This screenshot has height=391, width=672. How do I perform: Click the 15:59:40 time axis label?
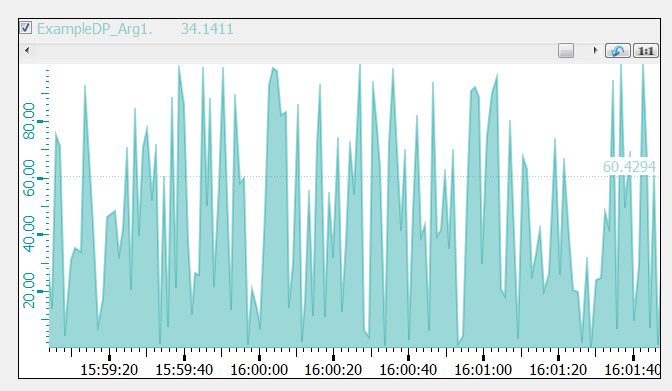pyautogui.click(x=184, y=370)
